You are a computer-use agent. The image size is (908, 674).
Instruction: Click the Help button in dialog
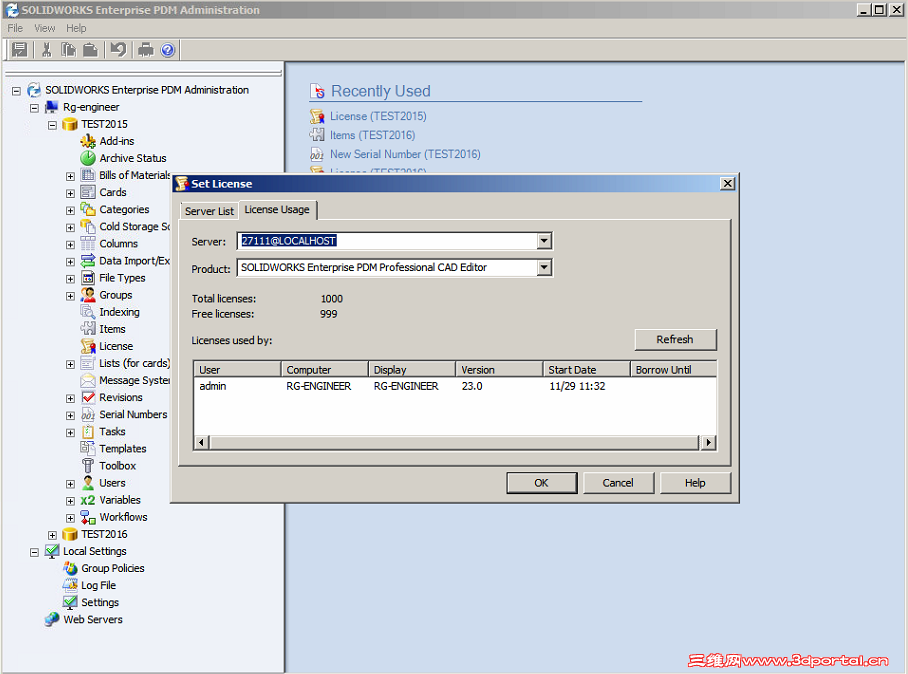click(x=695, y=483)
